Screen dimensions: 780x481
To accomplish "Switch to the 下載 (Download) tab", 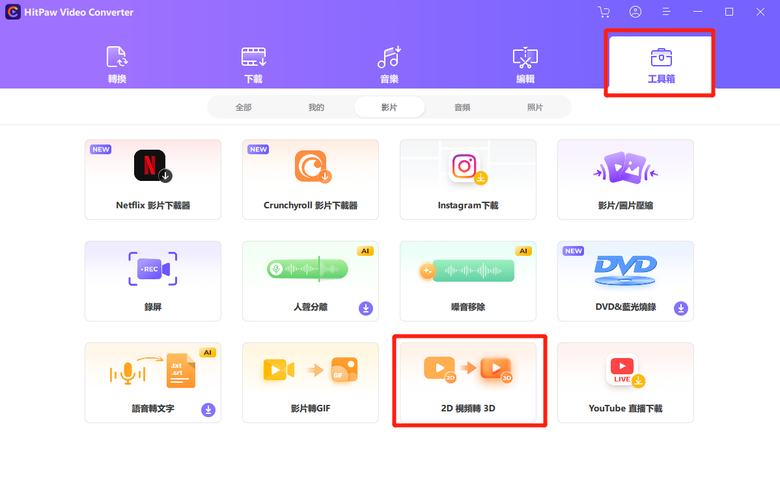I will [254, 65].
